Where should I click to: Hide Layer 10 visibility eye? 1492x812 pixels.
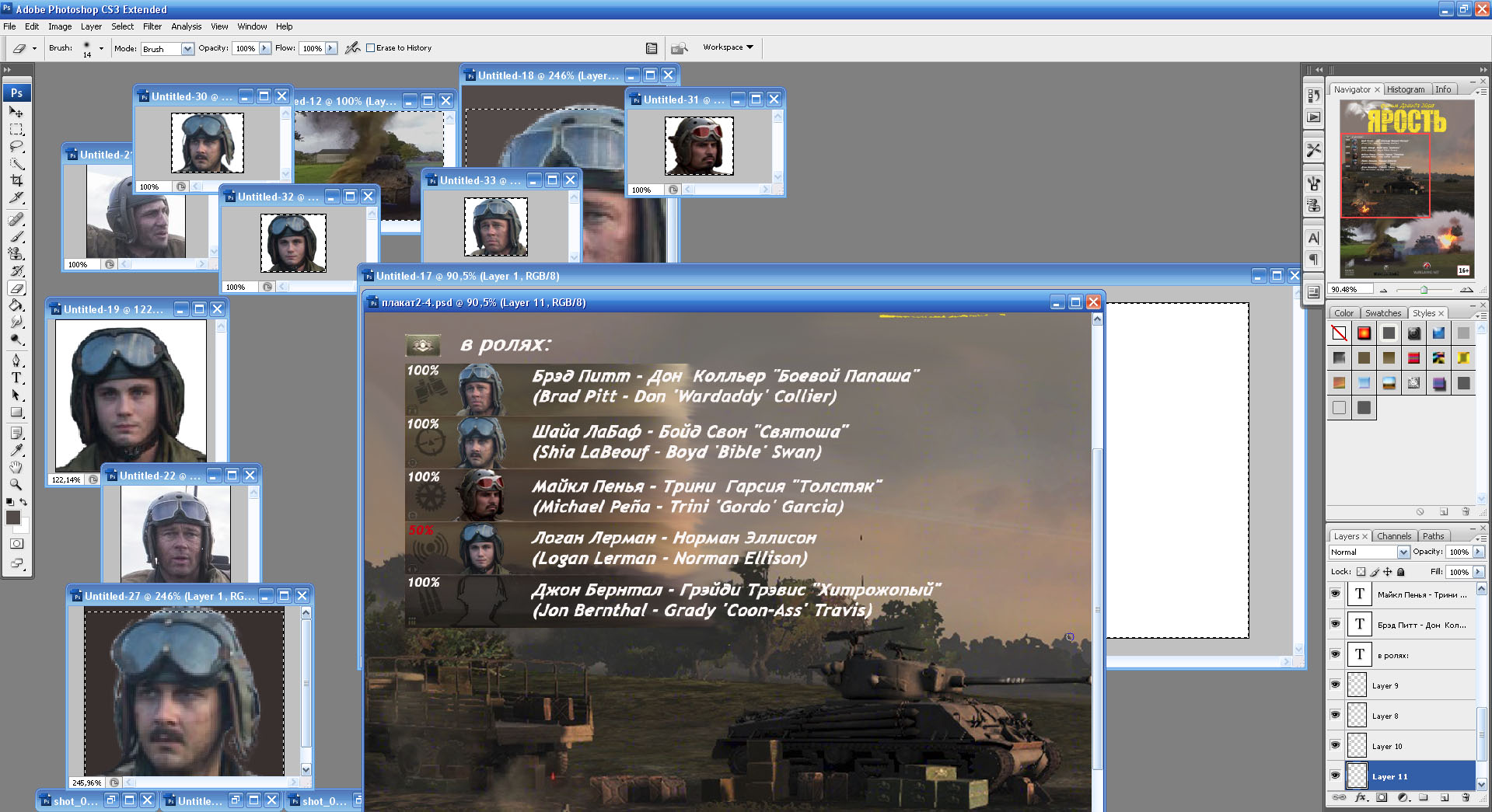coord(1336,745)
